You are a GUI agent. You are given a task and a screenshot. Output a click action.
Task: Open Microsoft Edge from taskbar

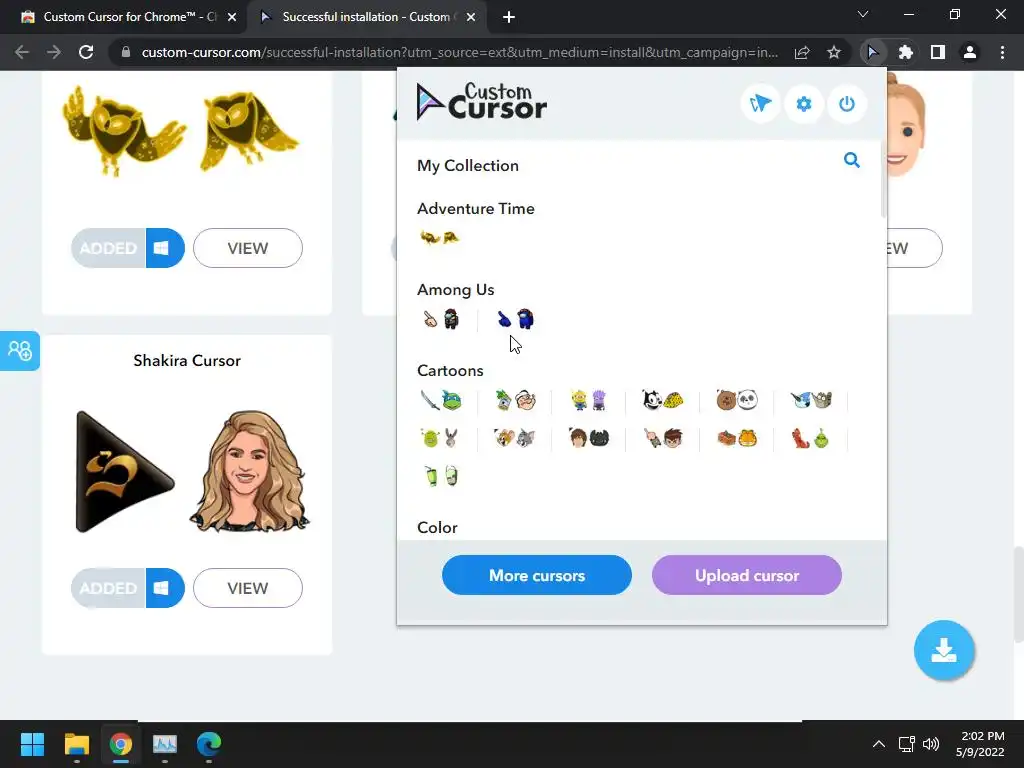coord(209,744)
